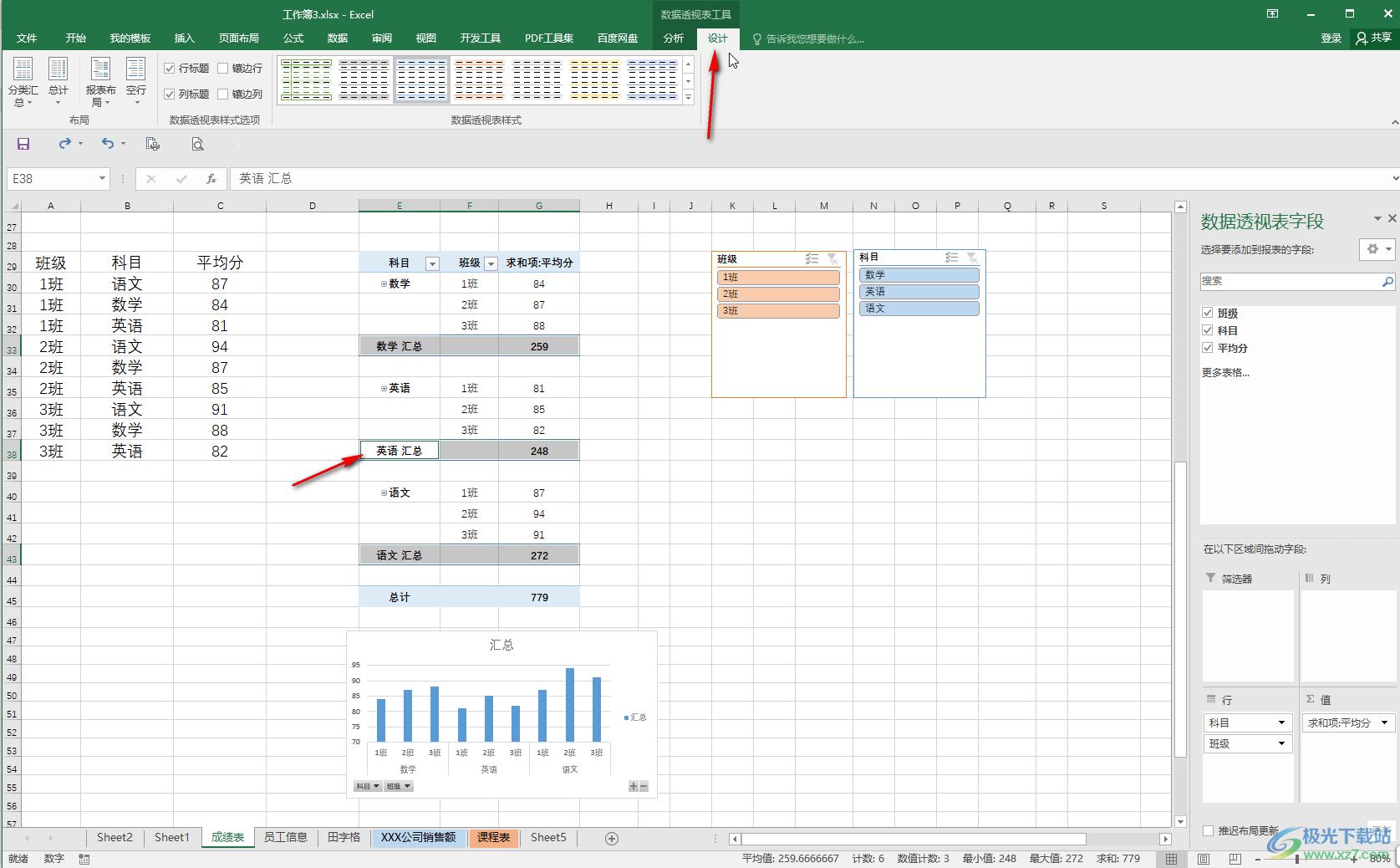
Task: Open the 班级 header filter dropdown
Action: (x=491, y=263)
